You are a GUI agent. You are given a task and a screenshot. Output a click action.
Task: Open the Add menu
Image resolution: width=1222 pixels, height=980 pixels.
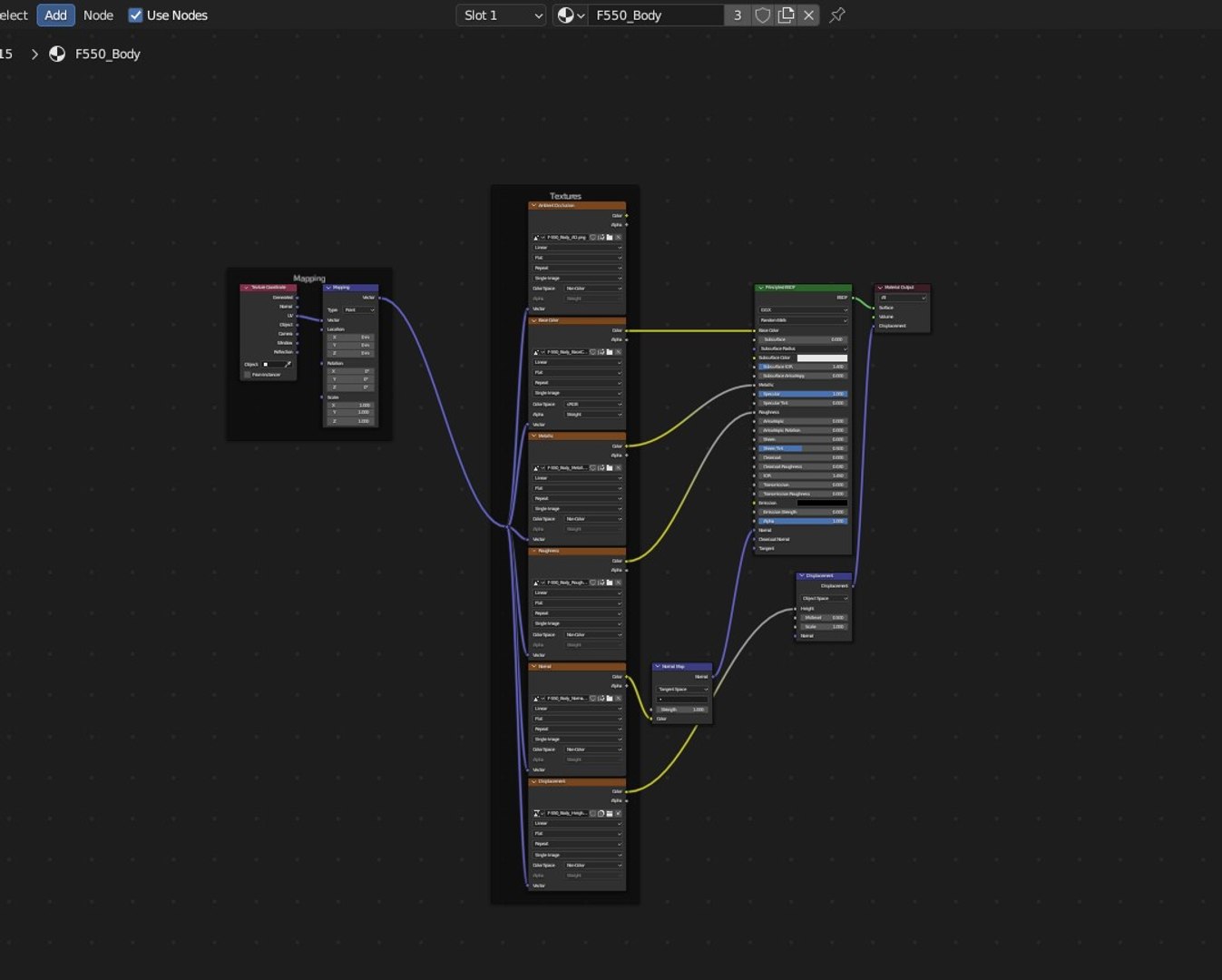55,15
